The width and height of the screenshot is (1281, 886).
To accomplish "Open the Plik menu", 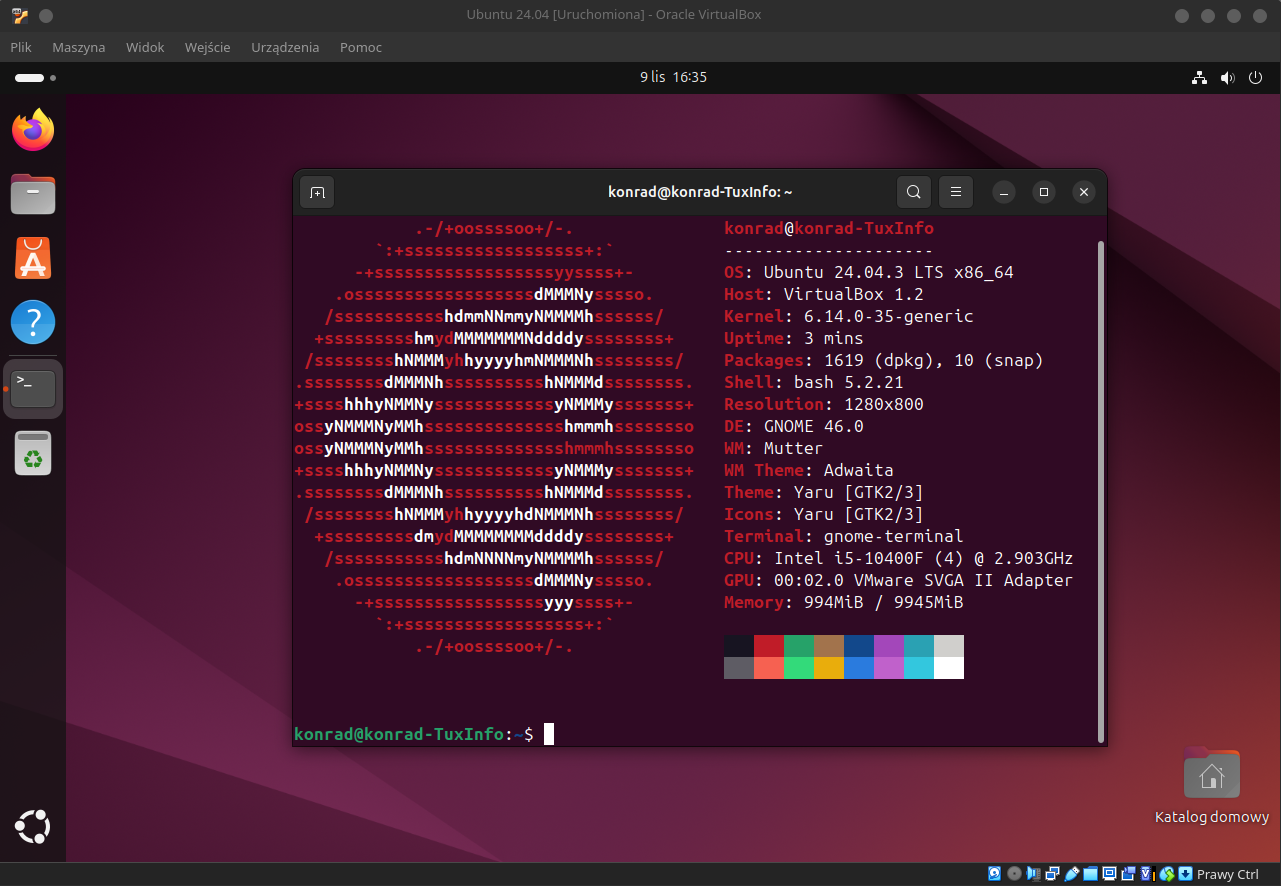I will [x=21, y=47].
